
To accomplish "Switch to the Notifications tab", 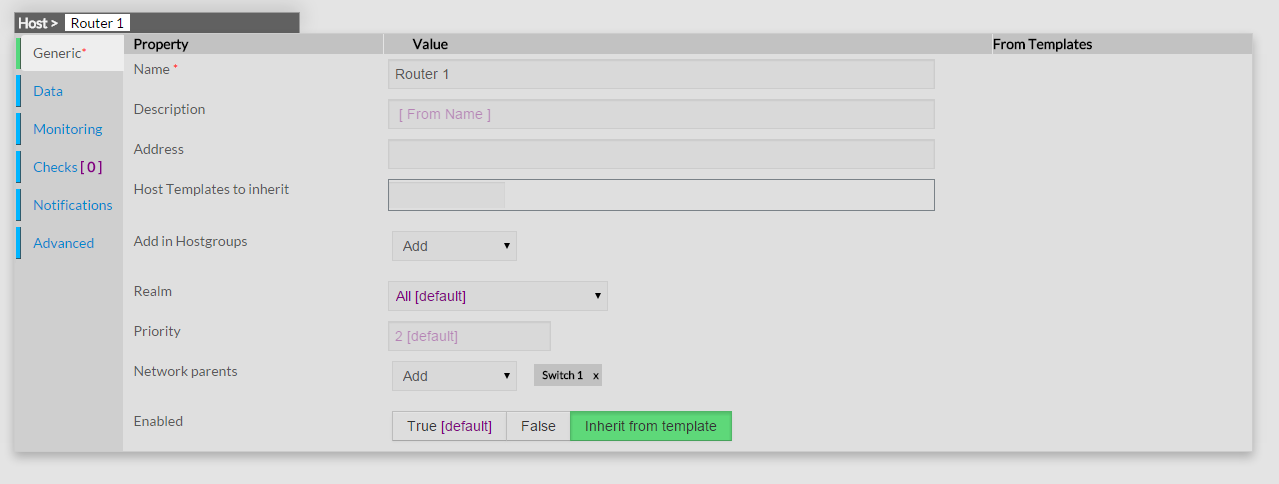I will coord(72,205).
